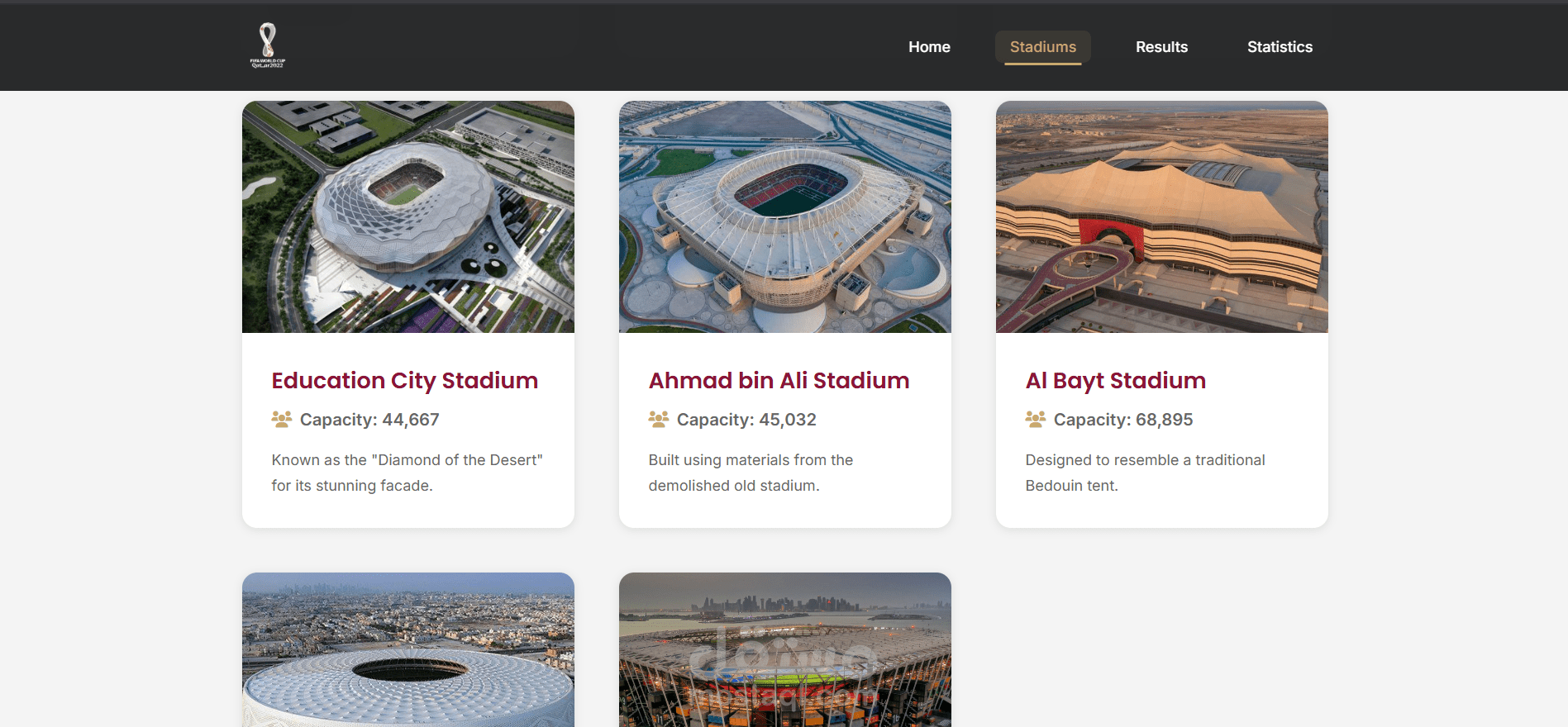Open the Al Bayt Stadium title

[x=1115, y=381]
